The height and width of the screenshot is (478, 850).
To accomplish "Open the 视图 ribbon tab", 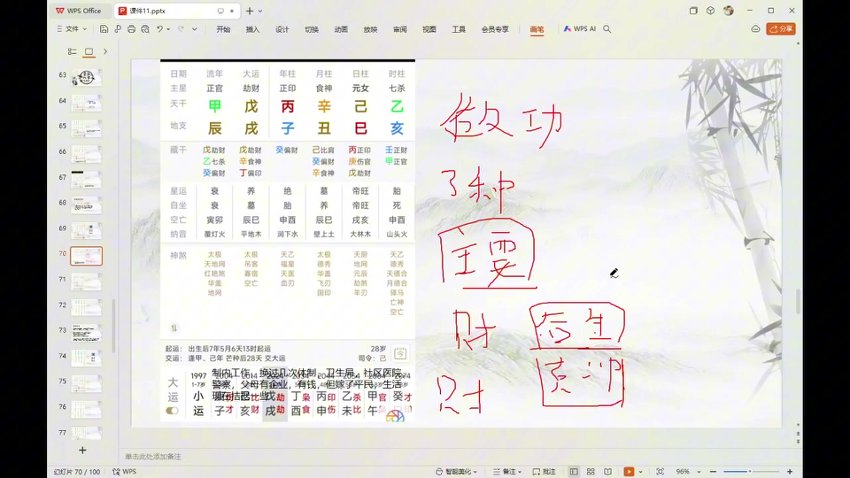I will click(x=429, y=29).
